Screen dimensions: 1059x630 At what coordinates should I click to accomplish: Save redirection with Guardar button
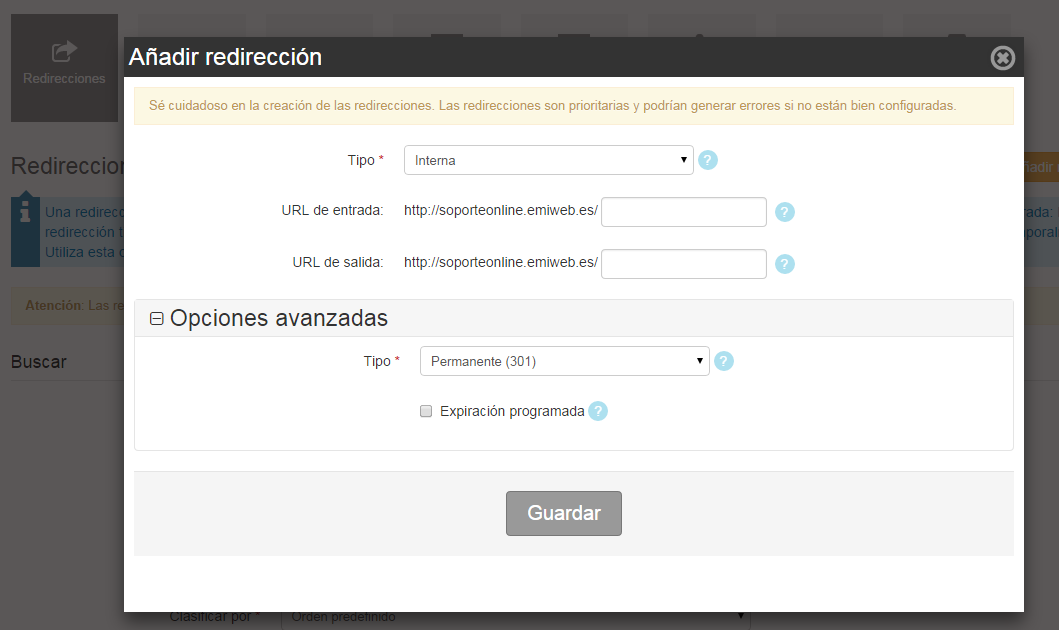(x=564, y=513)
